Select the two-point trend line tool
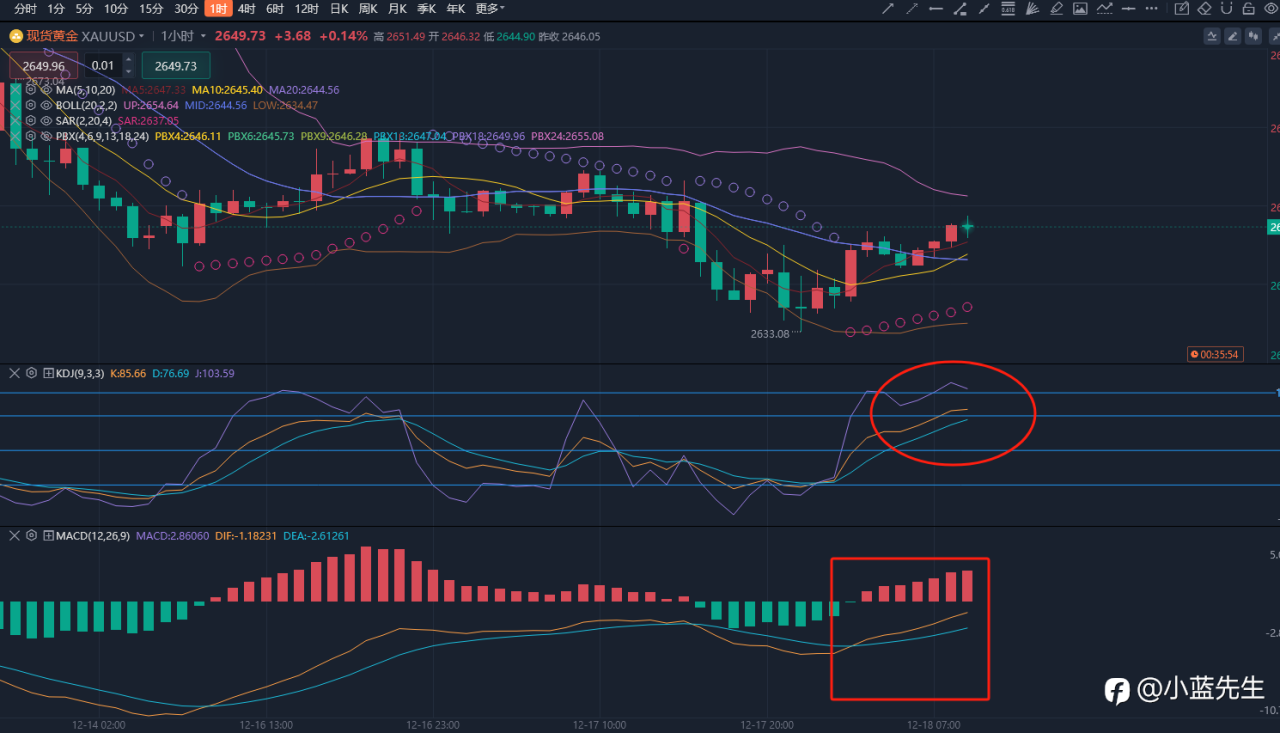Screen dimensions: 1280x733 point(984,9)
